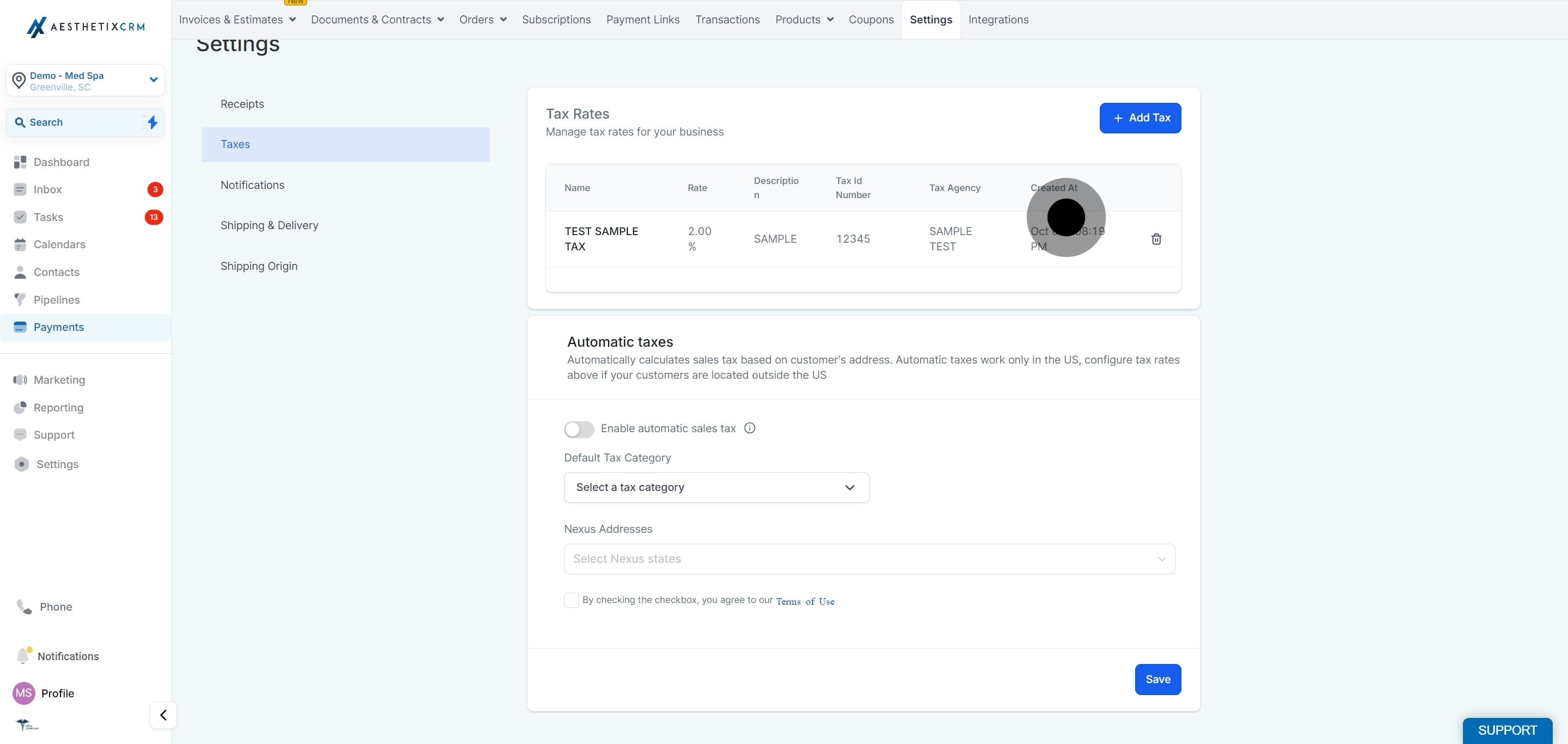Screen dimensions: 1568x744
Task: Switch to the Coupons tab
Action: tap(871, 20)
